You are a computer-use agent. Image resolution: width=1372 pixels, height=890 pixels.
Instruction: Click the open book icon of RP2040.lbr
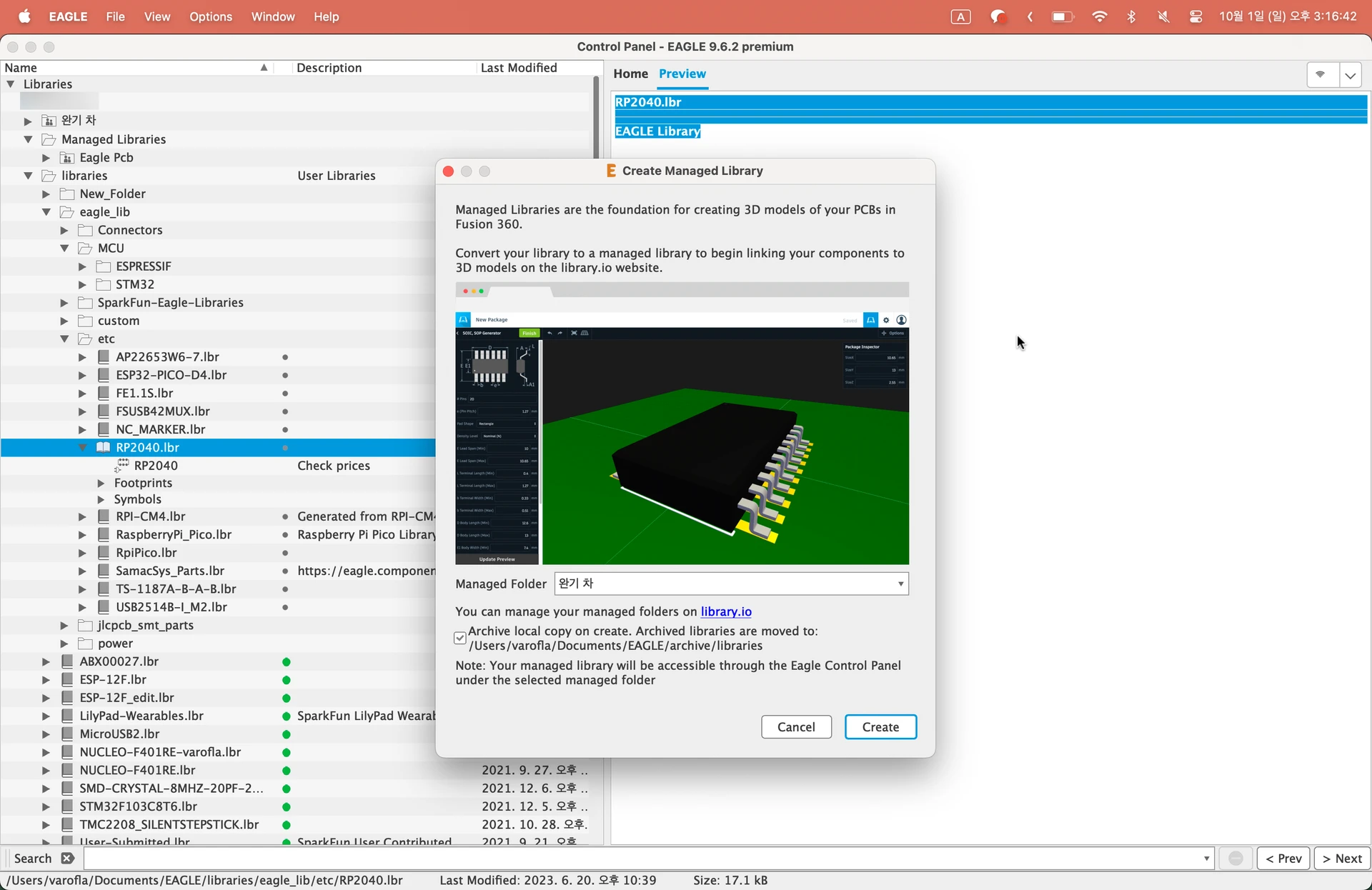click(x=104, y=447)
